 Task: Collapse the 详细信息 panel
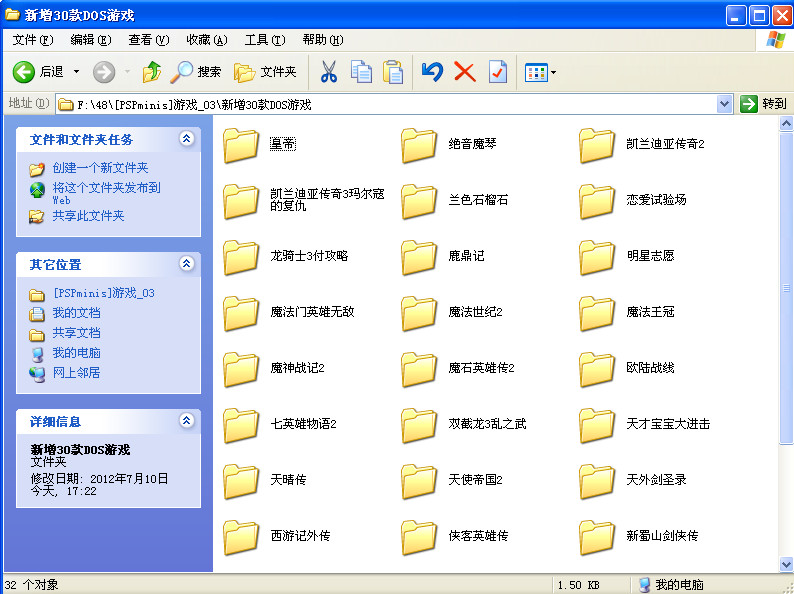187,420
